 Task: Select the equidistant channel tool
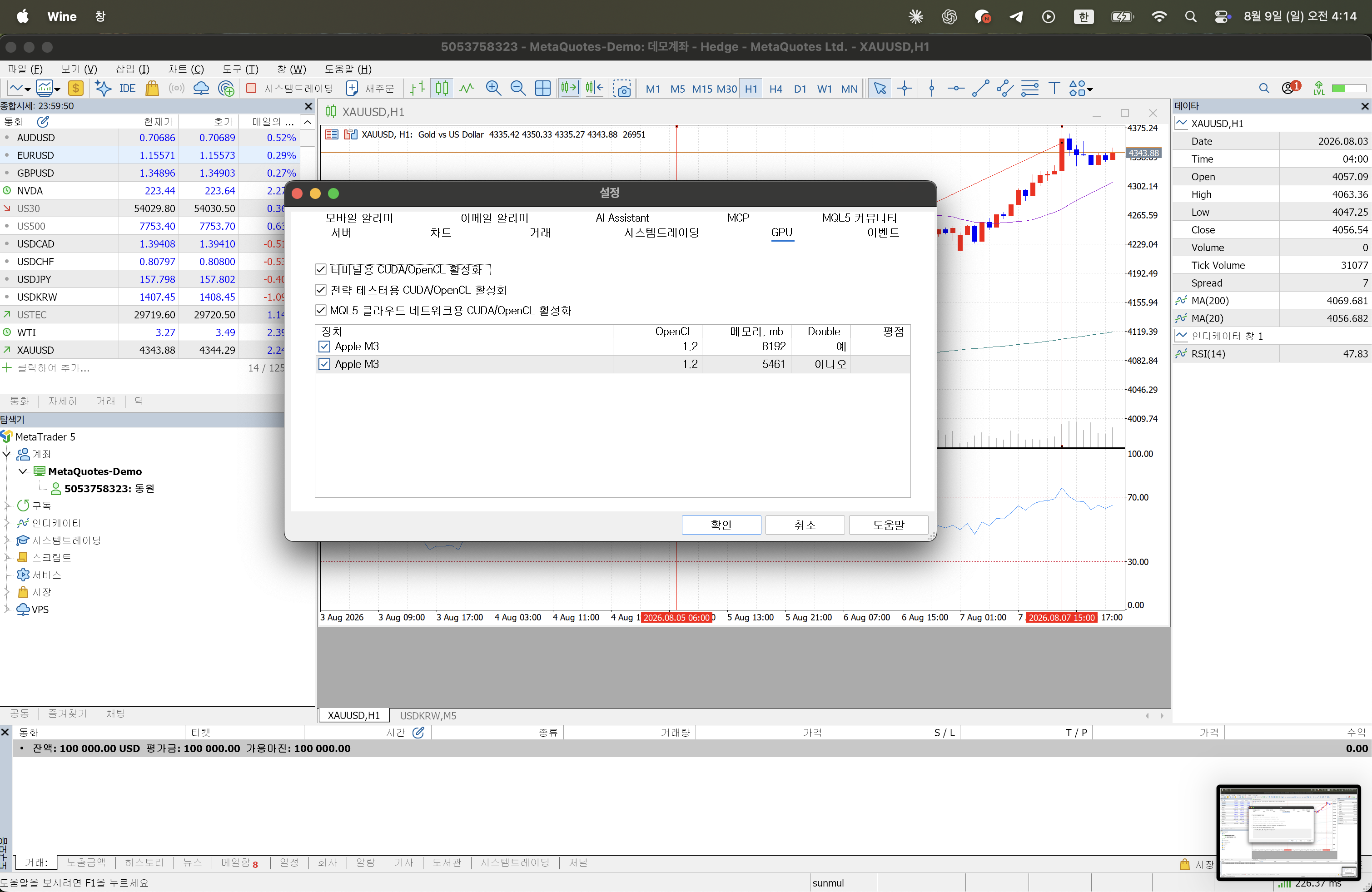[1005, 88]
